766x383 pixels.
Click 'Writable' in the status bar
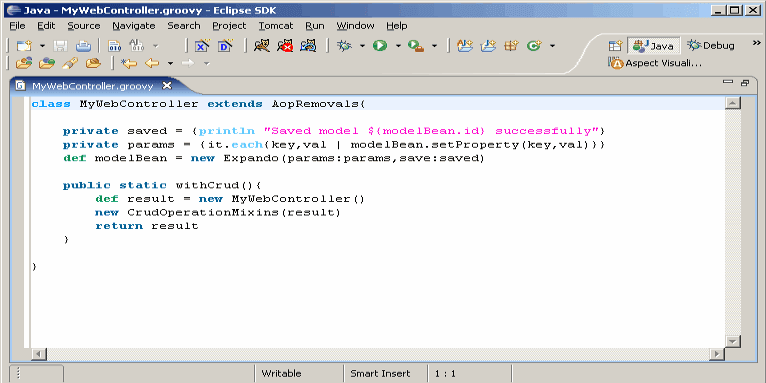(x=281, y=374)
